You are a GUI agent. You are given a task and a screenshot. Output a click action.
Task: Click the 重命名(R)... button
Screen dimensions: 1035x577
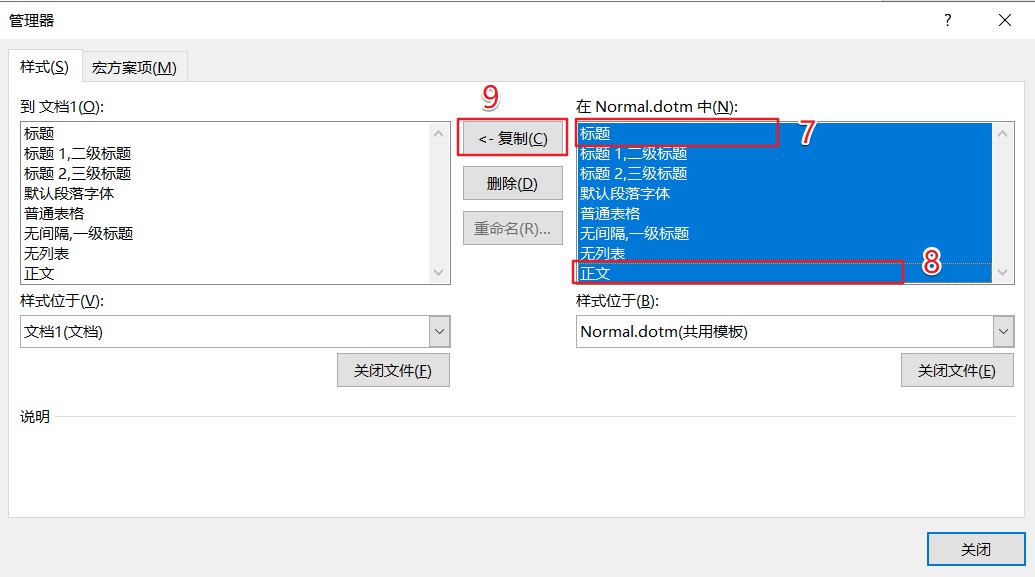pyautogui.click(x=513, y=228)
